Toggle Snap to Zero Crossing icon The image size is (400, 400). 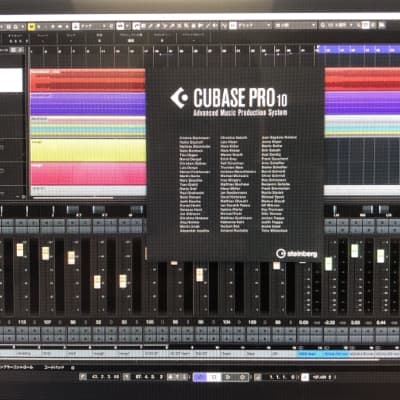[224, 25]
